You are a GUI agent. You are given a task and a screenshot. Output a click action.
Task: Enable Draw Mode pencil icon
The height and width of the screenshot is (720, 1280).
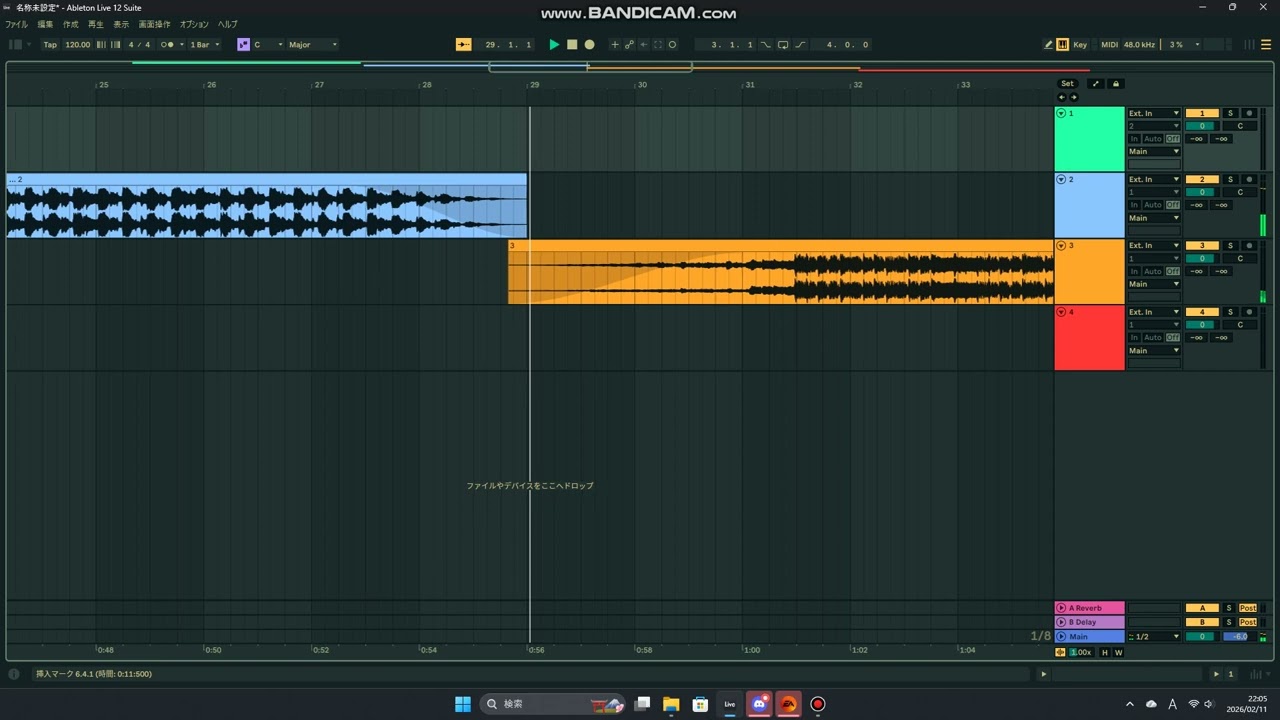(1048, 45)
